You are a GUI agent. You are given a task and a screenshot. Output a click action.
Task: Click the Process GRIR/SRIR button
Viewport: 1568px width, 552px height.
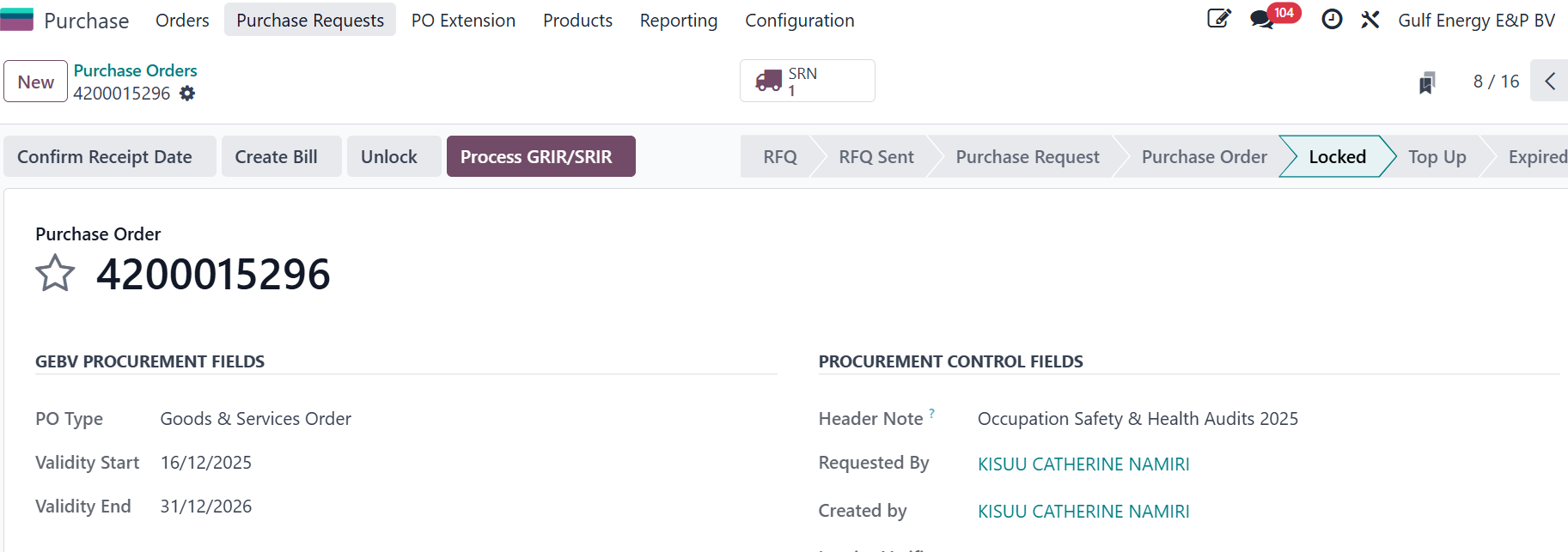541,156
